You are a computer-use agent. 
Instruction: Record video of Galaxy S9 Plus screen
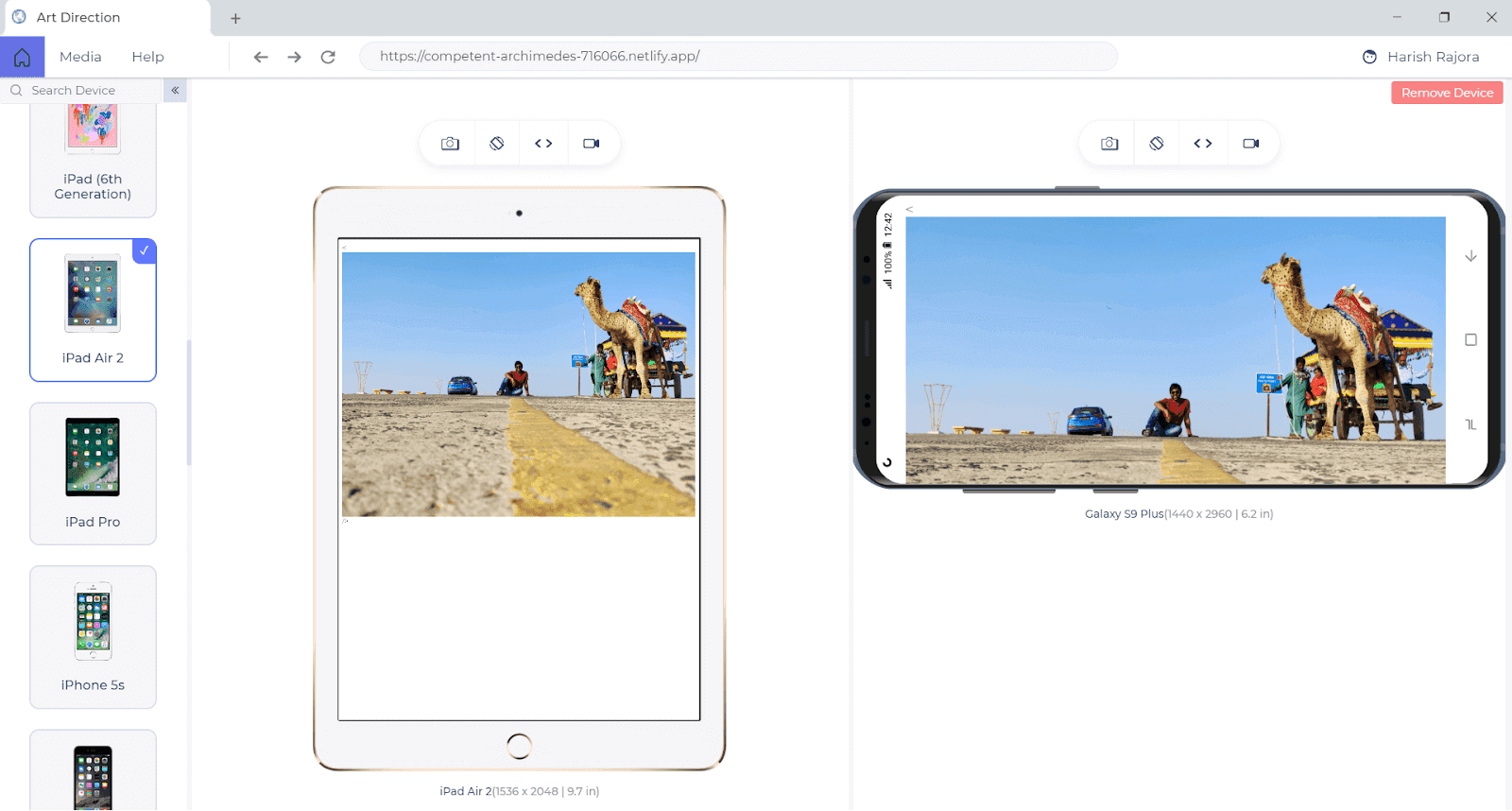(x=1251, y=144)
